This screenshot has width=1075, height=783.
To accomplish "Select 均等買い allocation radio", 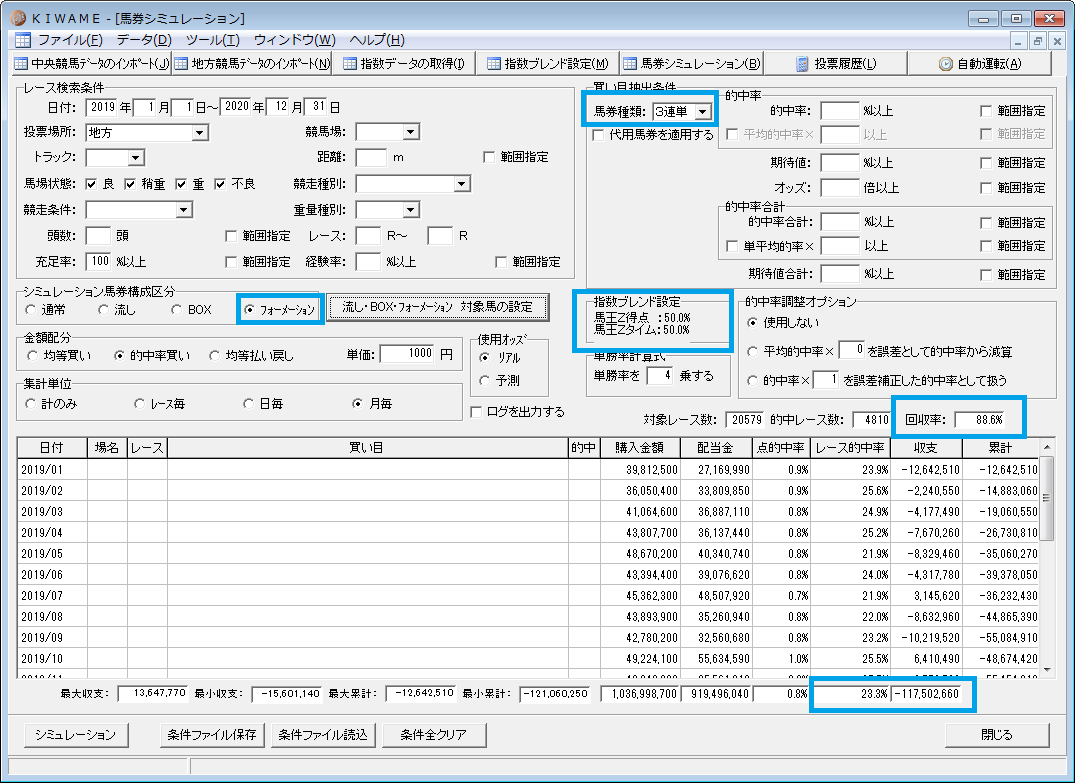I will pyautogui.click(x=32, y=356).
